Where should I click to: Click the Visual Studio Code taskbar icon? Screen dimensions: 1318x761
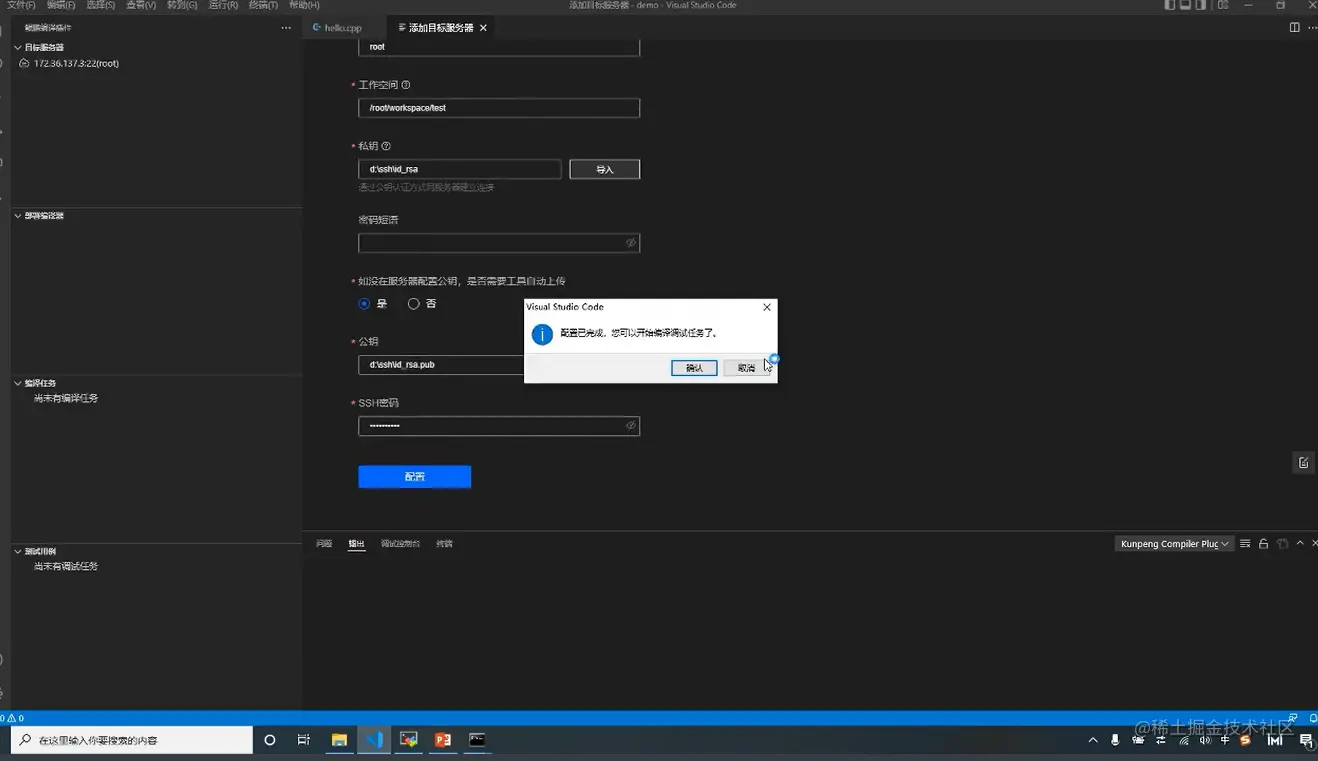pyautogui.click(x=374, y=740)
